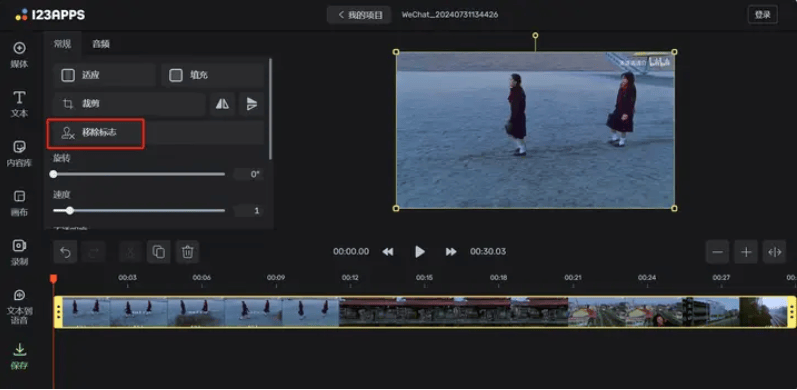Click the 保存 save icon
797x390 pixels.
pyautogui.click(x=19, y=356)
